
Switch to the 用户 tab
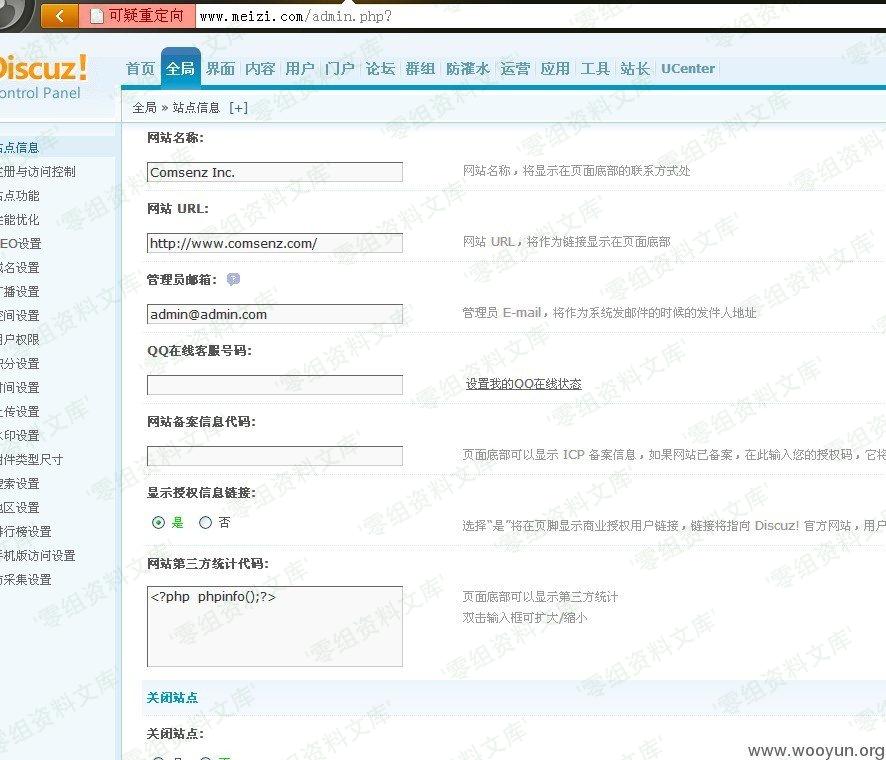300,69
